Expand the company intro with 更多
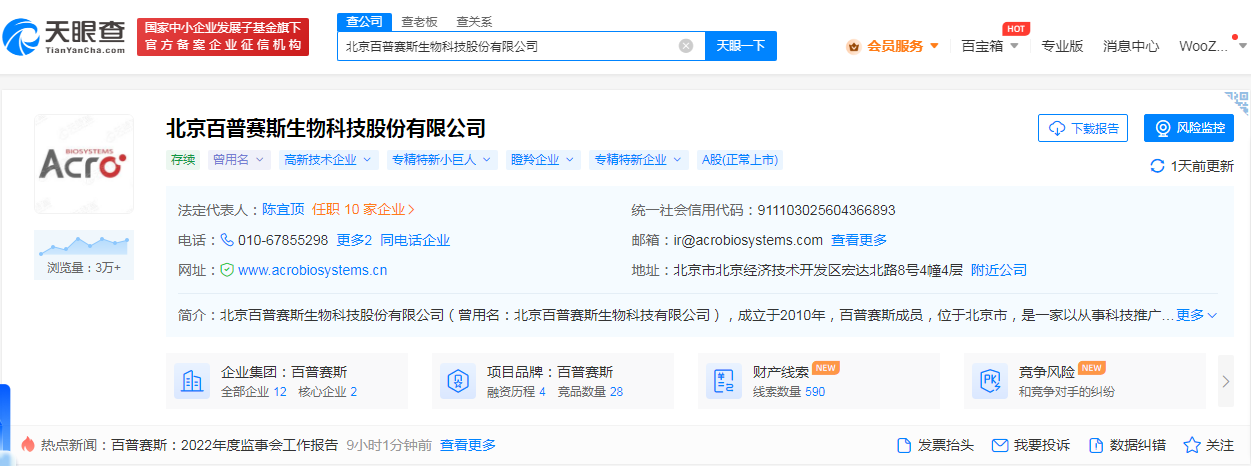This screenshot has width=1251, height=466. coord(1196,315)
